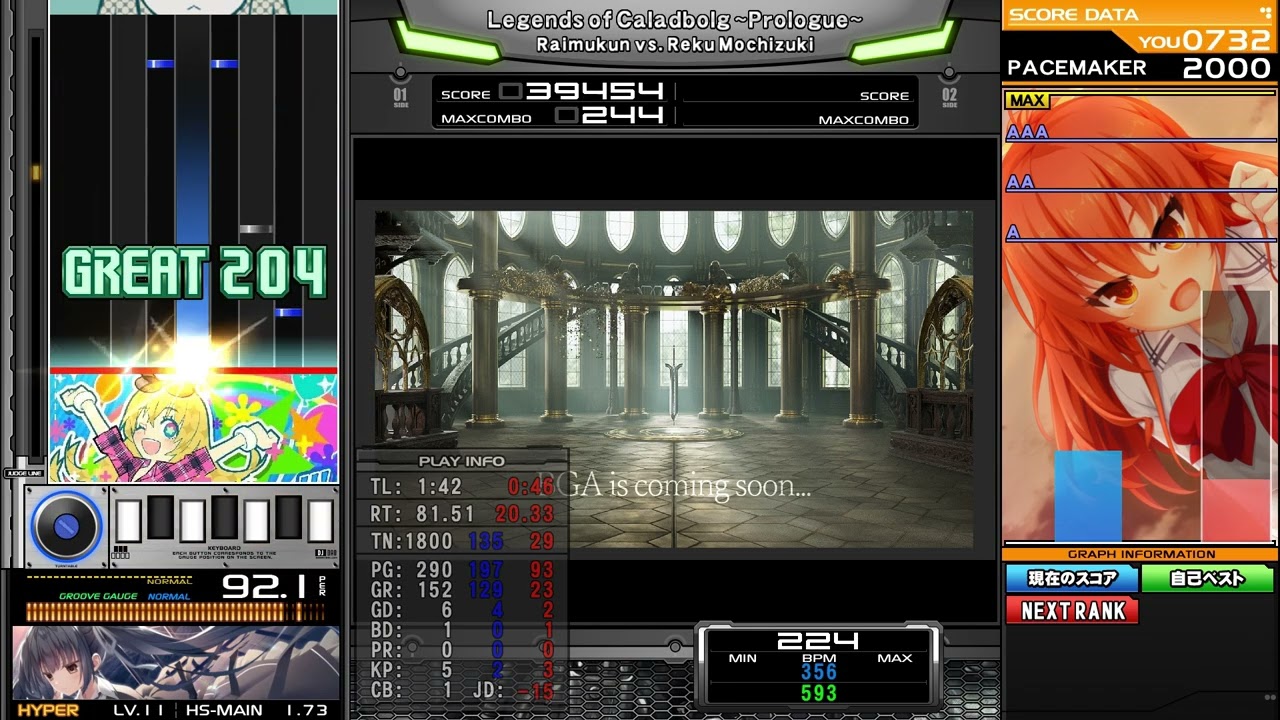Click the three-dot icon in SCORE DATA header
Screen dimensions: 1280x720
[1265, 13]
